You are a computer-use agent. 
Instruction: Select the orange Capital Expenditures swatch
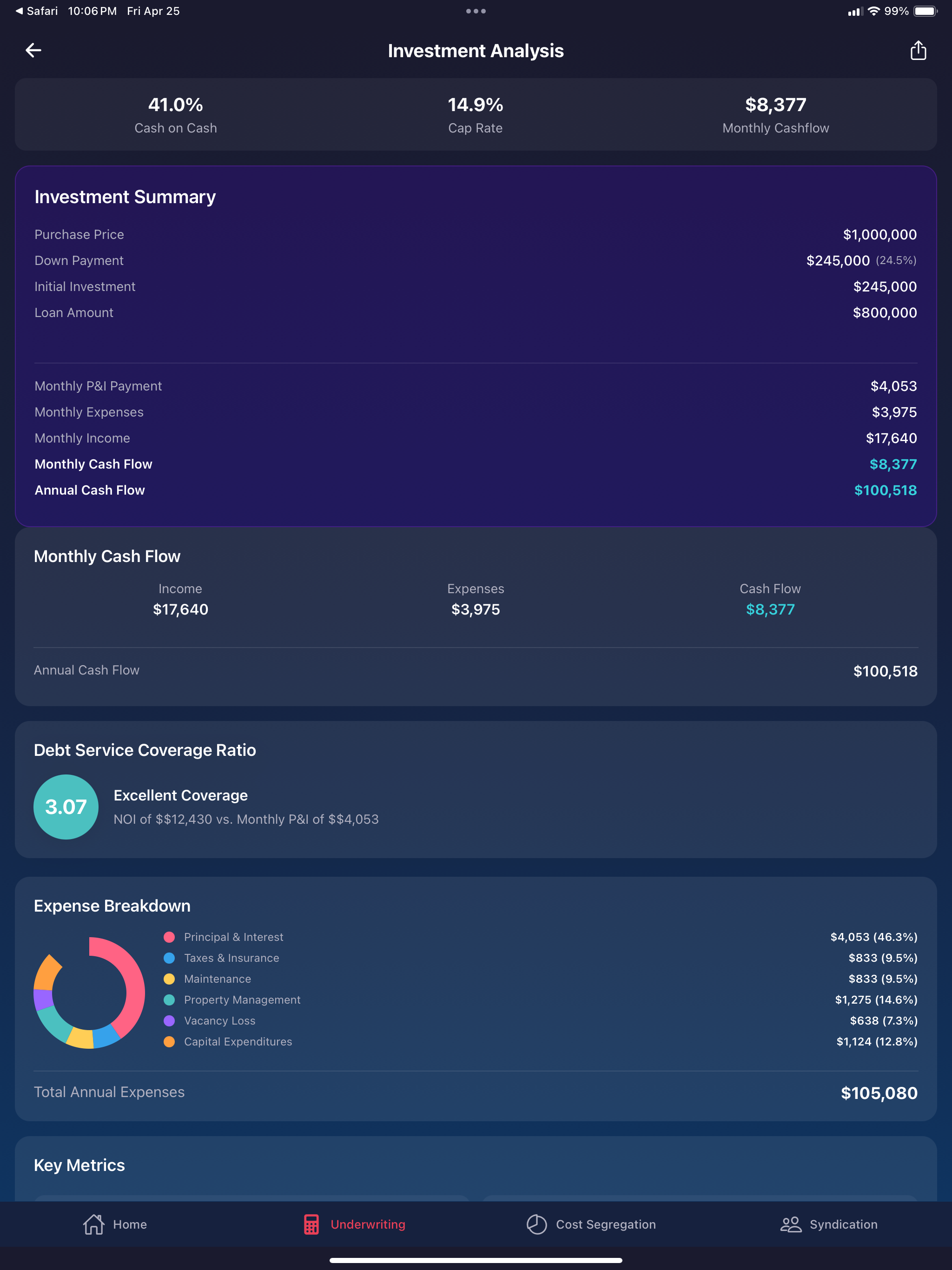(169, 1041)
